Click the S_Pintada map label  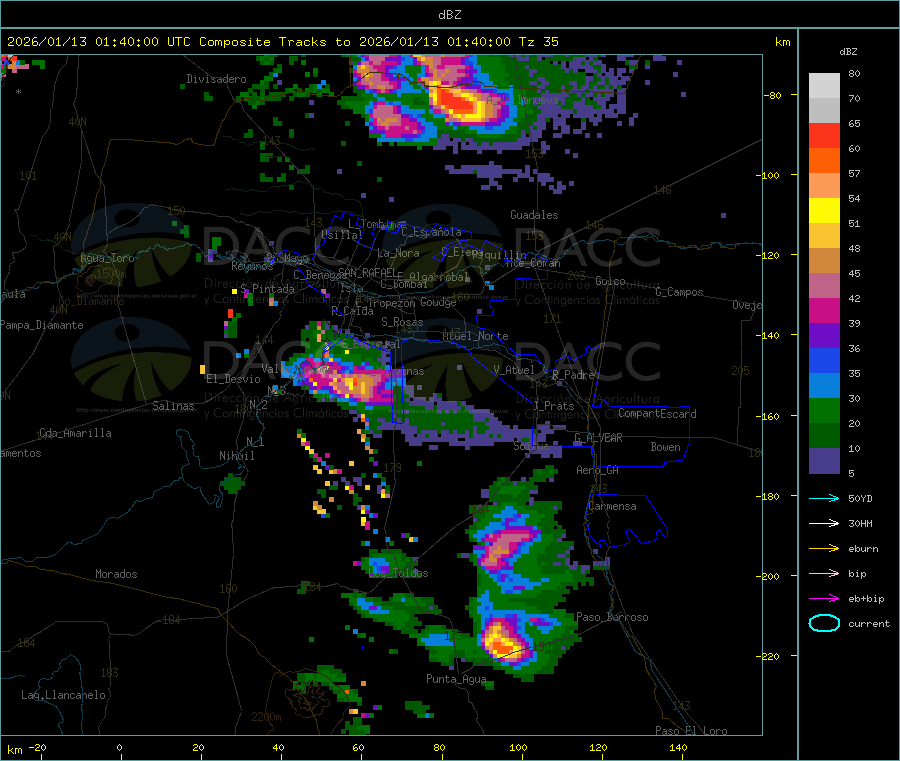pyautogui.click(x=267, y=289)
